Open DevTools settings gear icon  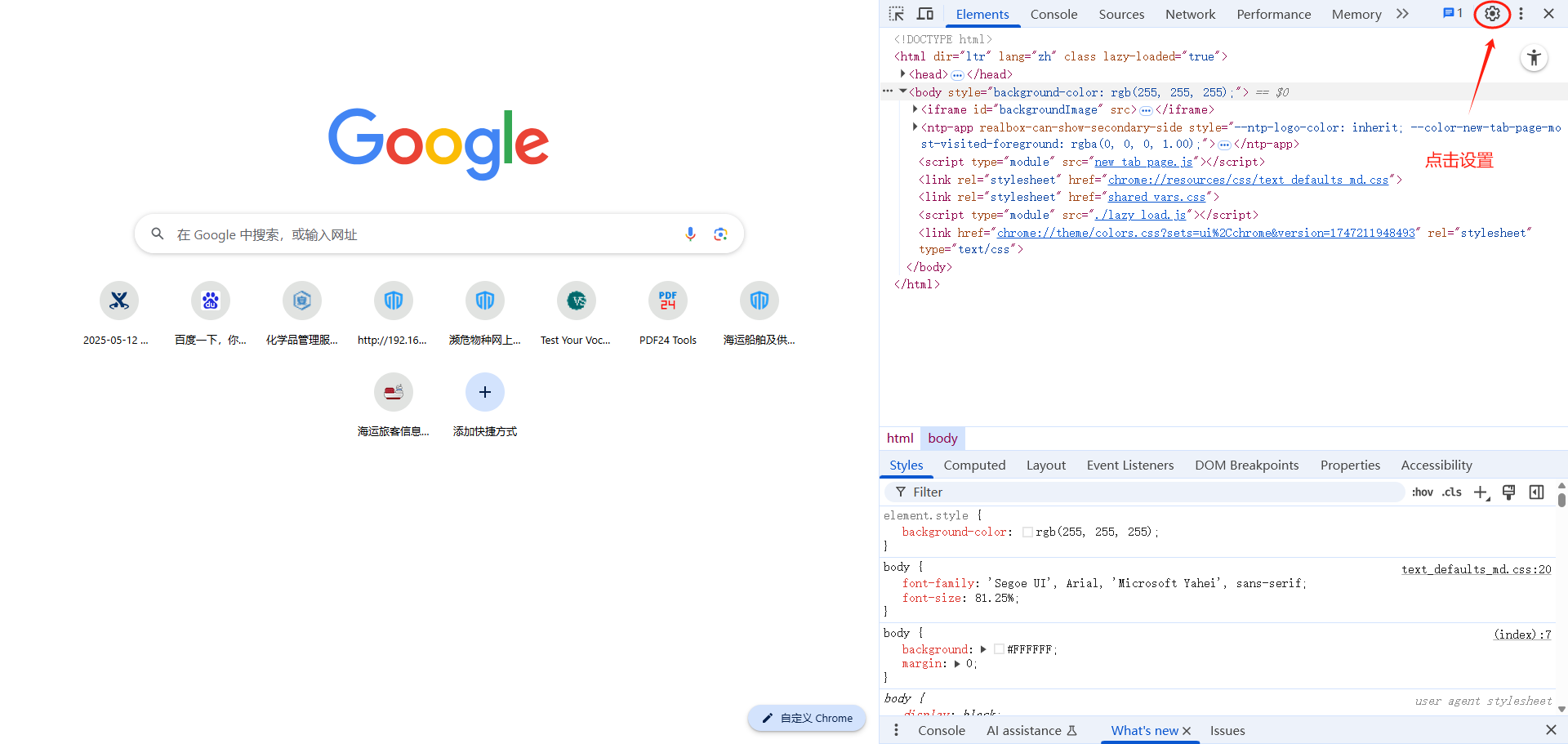tap(1492, 14)
